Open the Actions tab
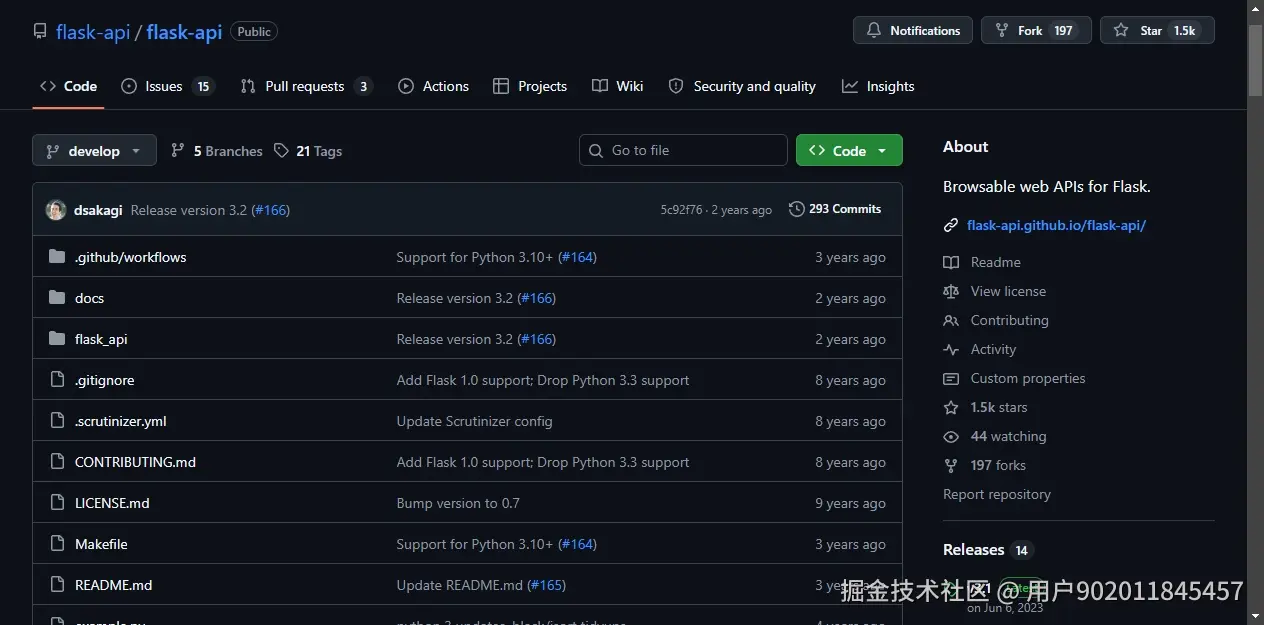1264x625 pixels. [x=433, y=86]
